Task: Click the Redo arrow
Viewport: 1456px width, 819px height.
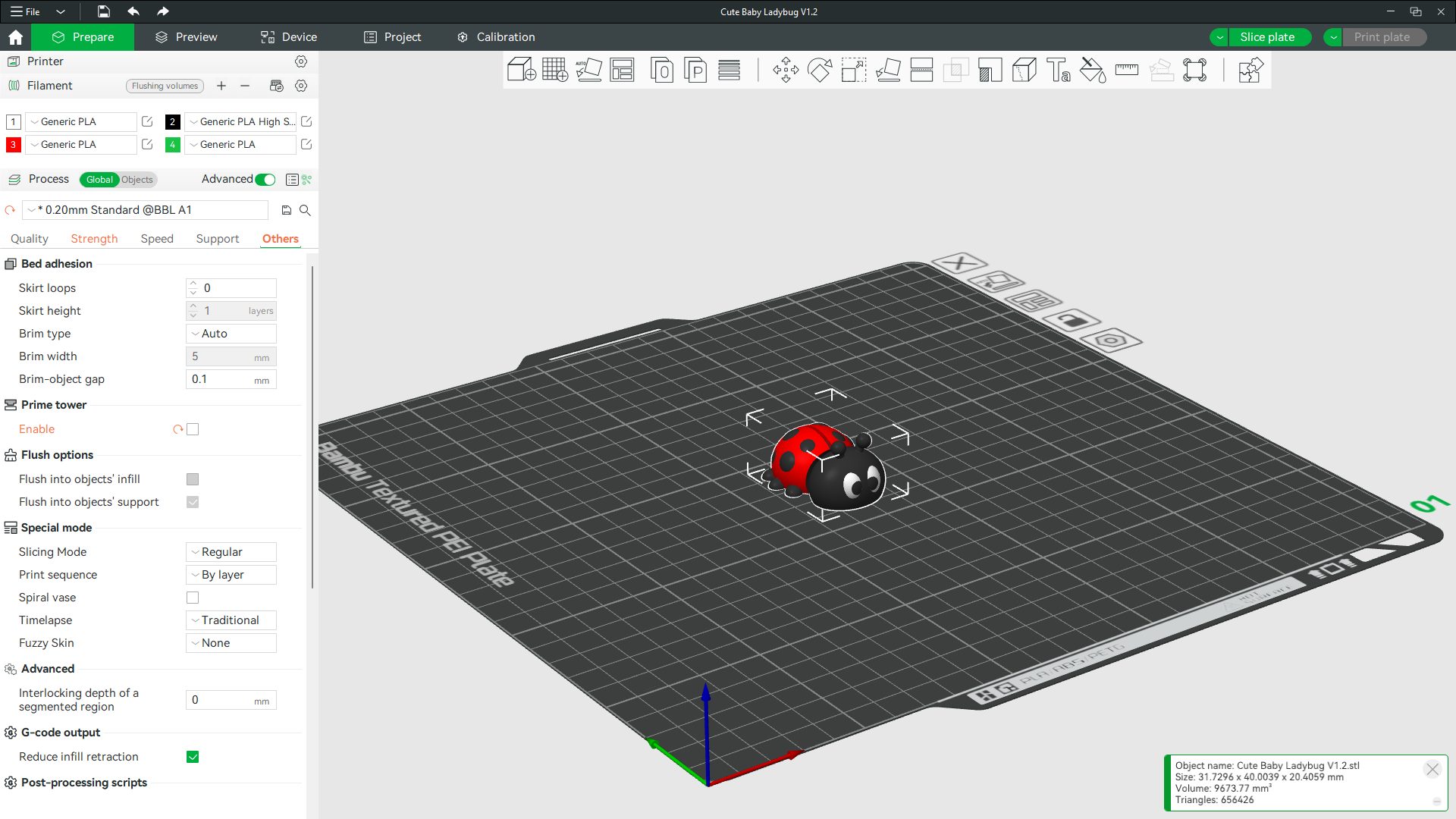Action: [x=162, y=11]
